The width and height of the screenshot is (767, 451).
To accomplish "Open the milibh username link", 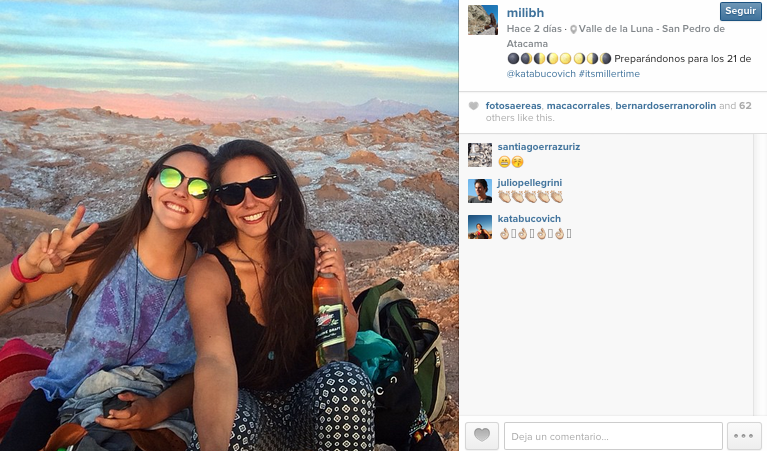I will click(x=525, y=13).
